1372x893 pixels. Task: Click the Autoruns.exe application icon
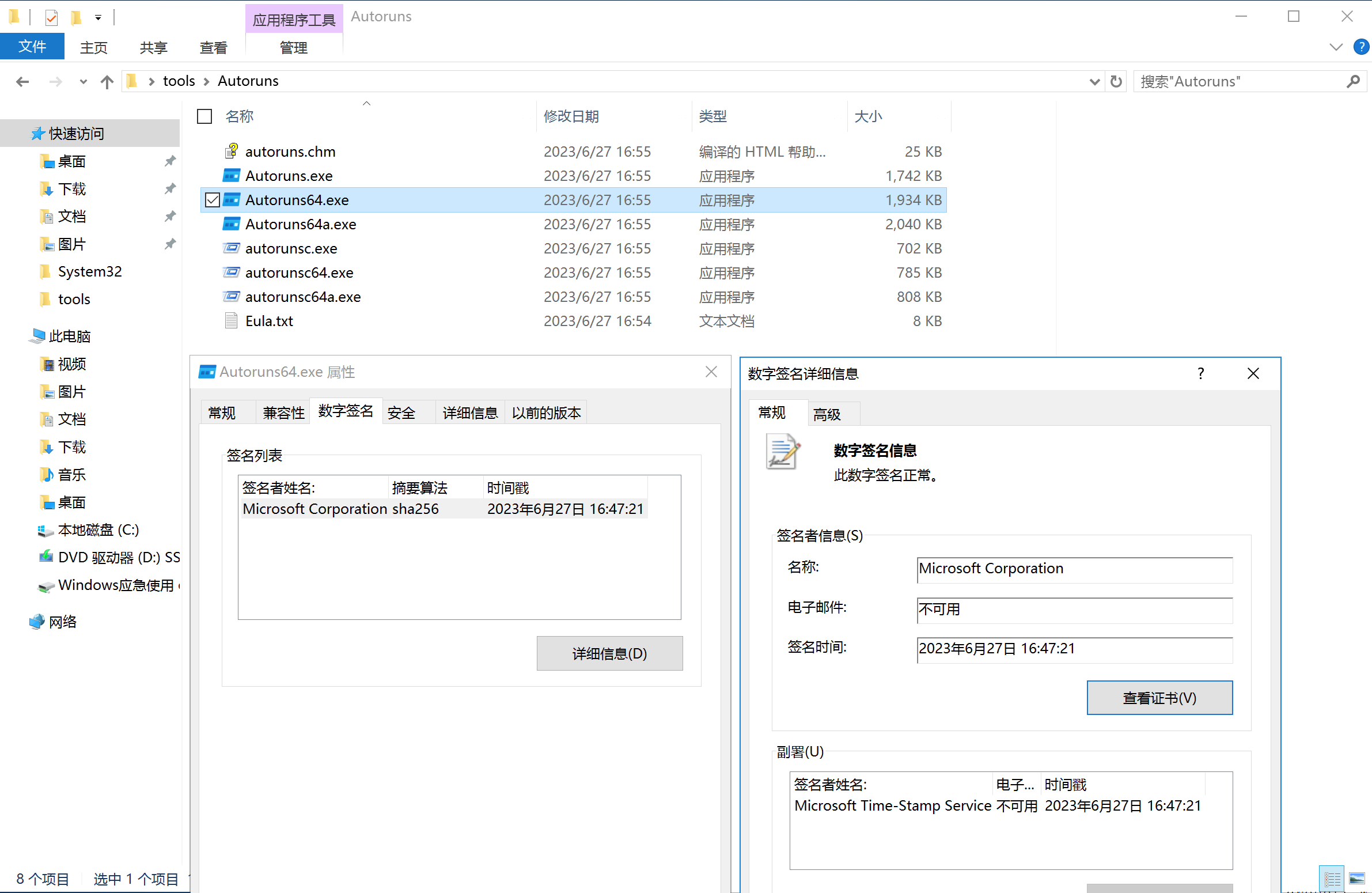231,175
